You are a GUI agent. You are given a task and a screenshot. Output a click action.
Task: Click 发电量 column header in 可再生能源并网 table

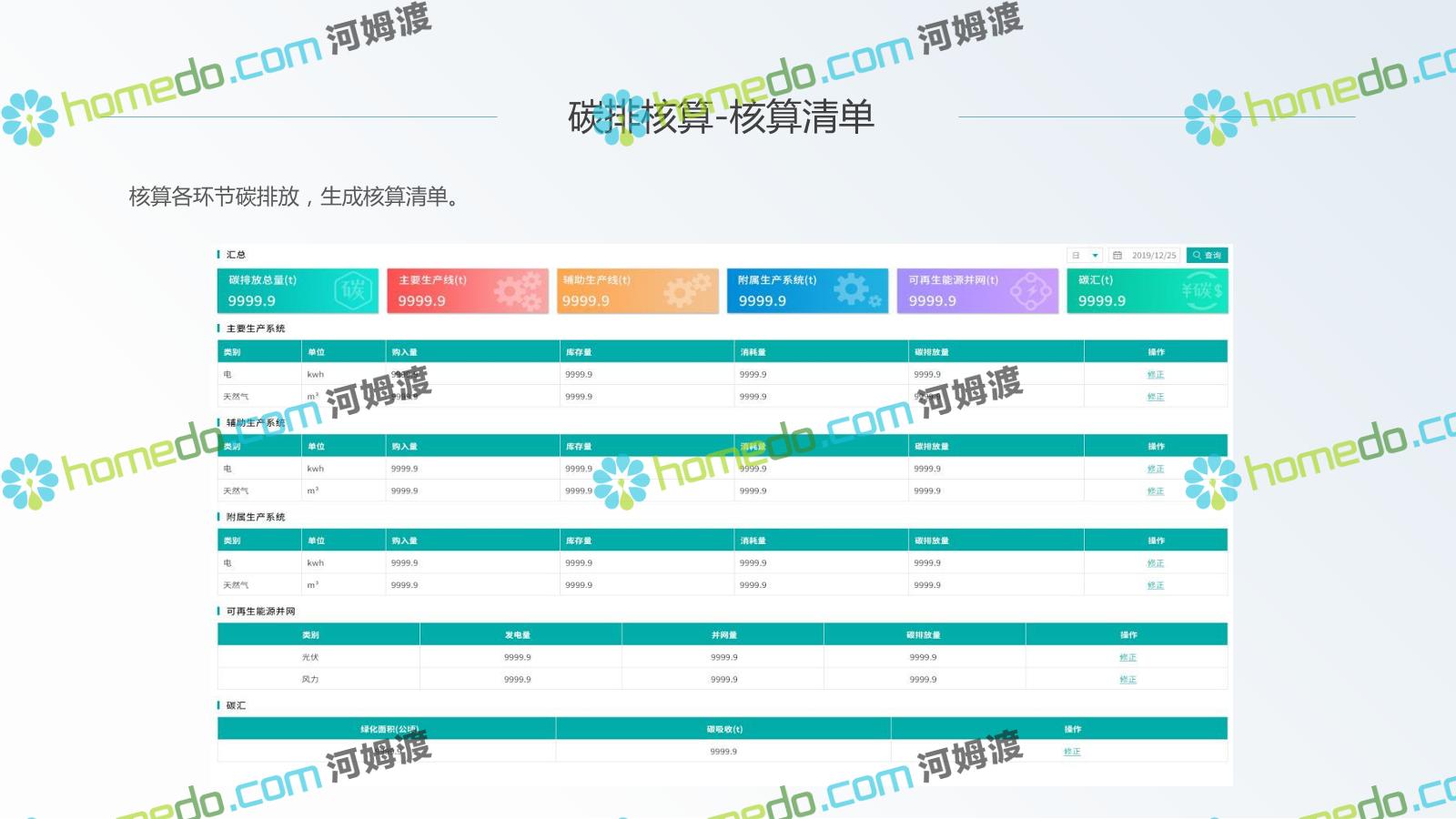point(517,635)
